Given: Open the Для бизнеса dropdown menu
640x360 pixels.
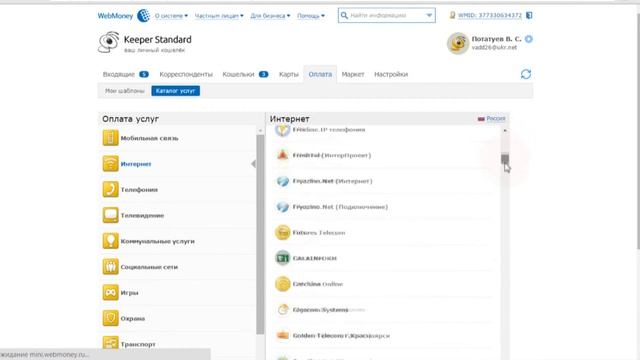Looking at the screenshot, I should tap(270, 16).
